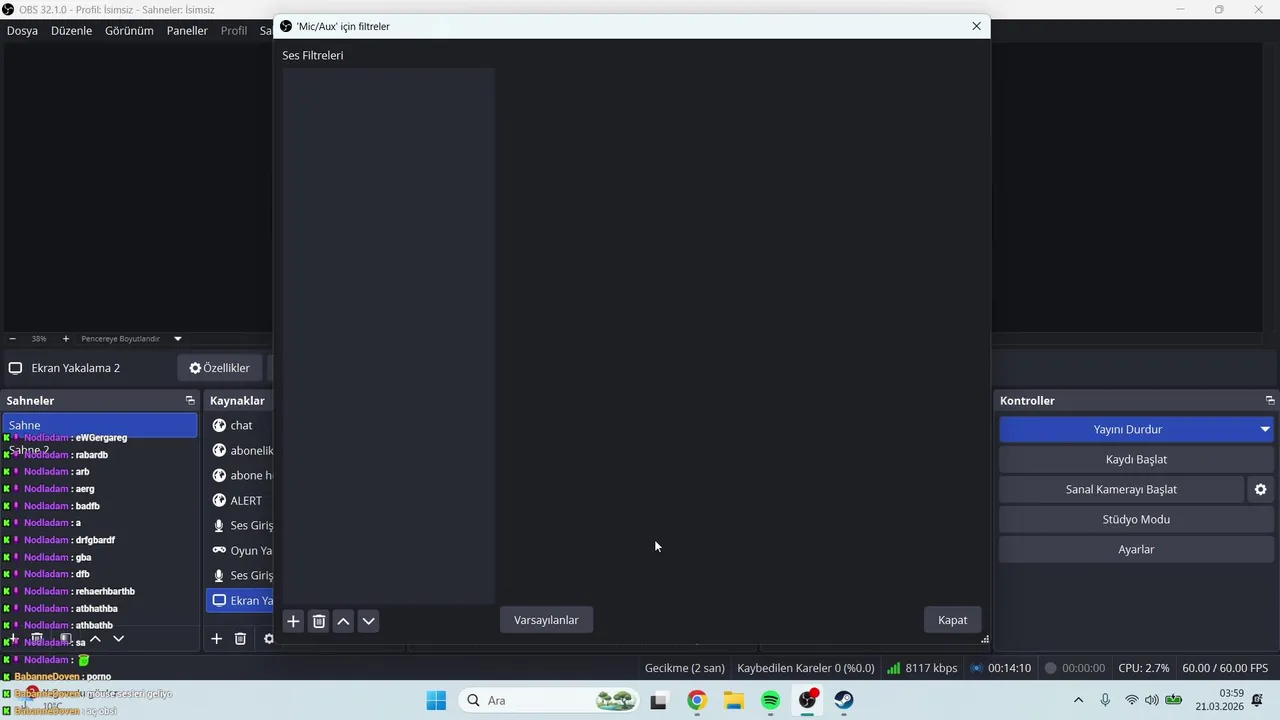Open virtual camera settings gear

coord(1260,489)
